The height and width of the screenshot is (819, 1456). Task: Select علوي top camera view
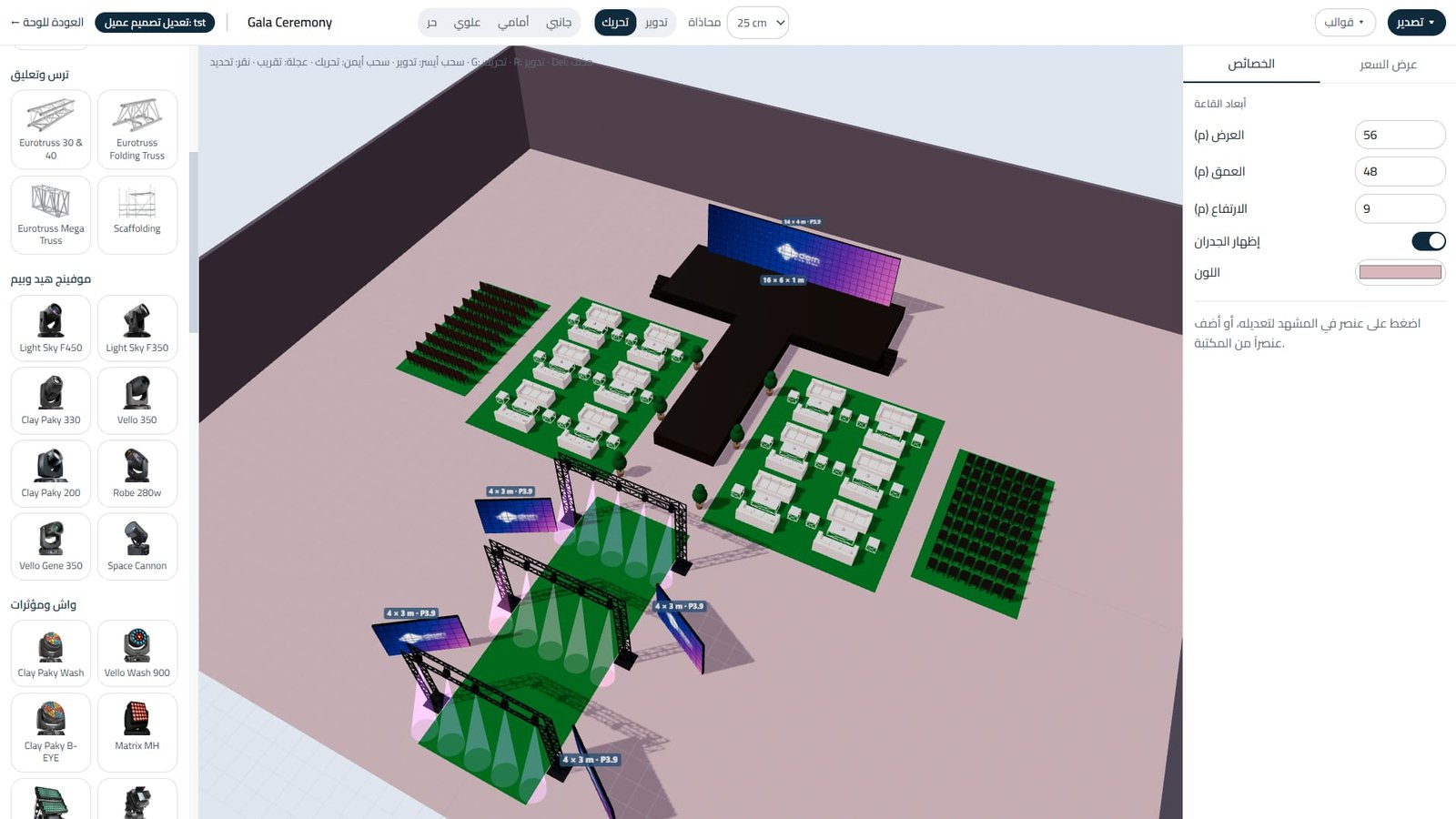click(467, 22)
